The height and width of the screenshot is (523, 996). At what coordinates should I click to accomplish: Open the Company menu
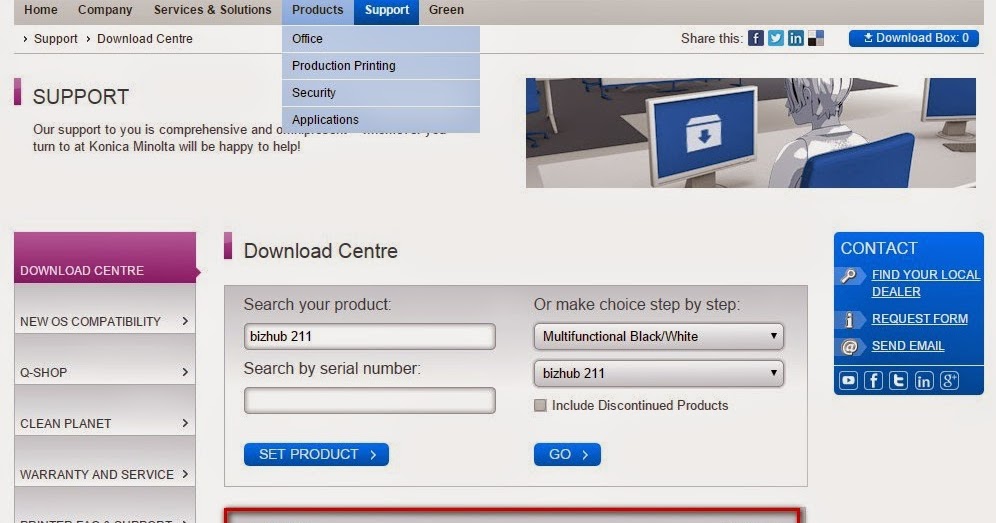click(x=105, y=10)
